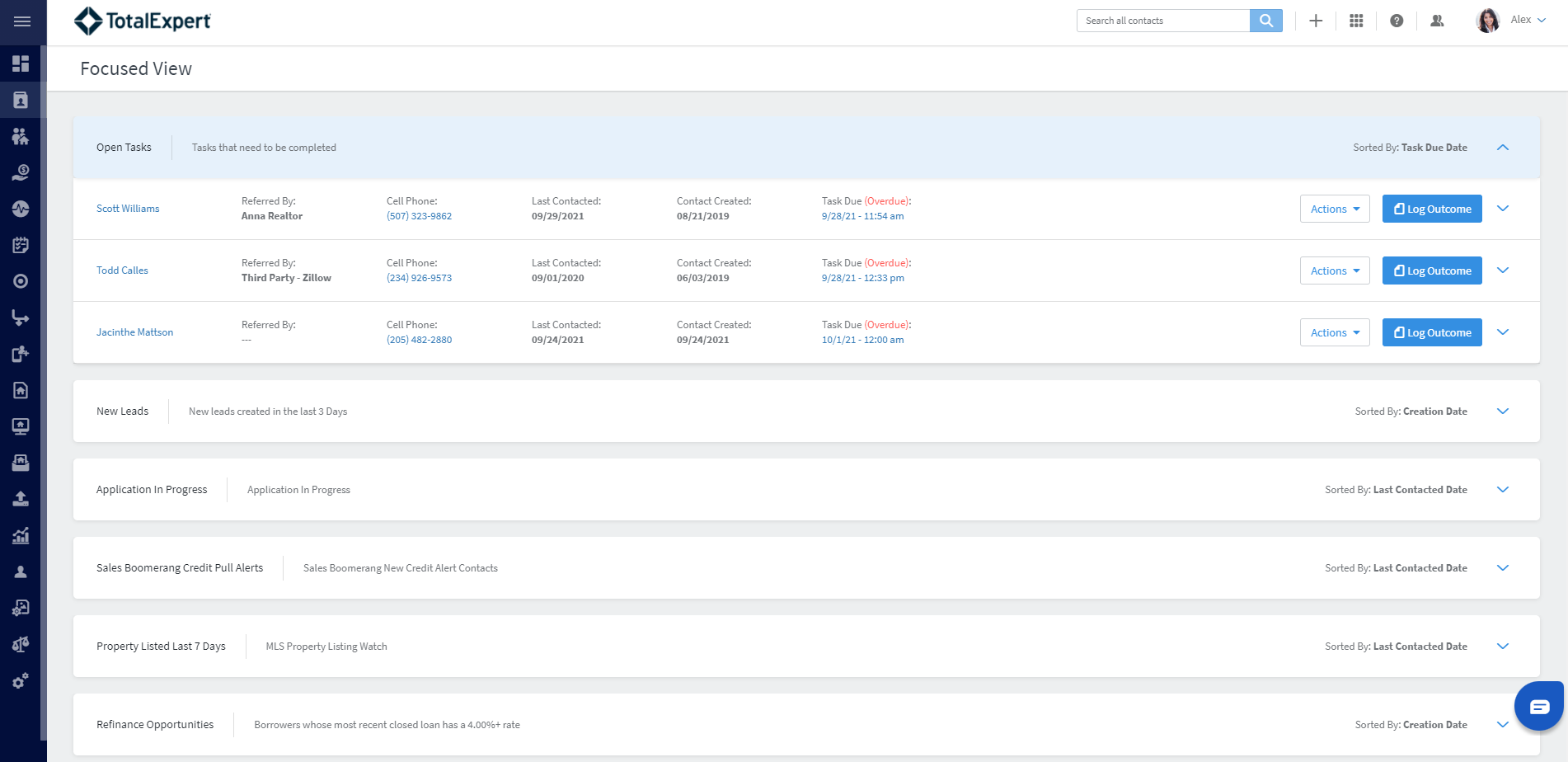Viewport: 1568px width, 762px height.
Task: Click the chat bubble widget icon
Action: [1539, 707]
